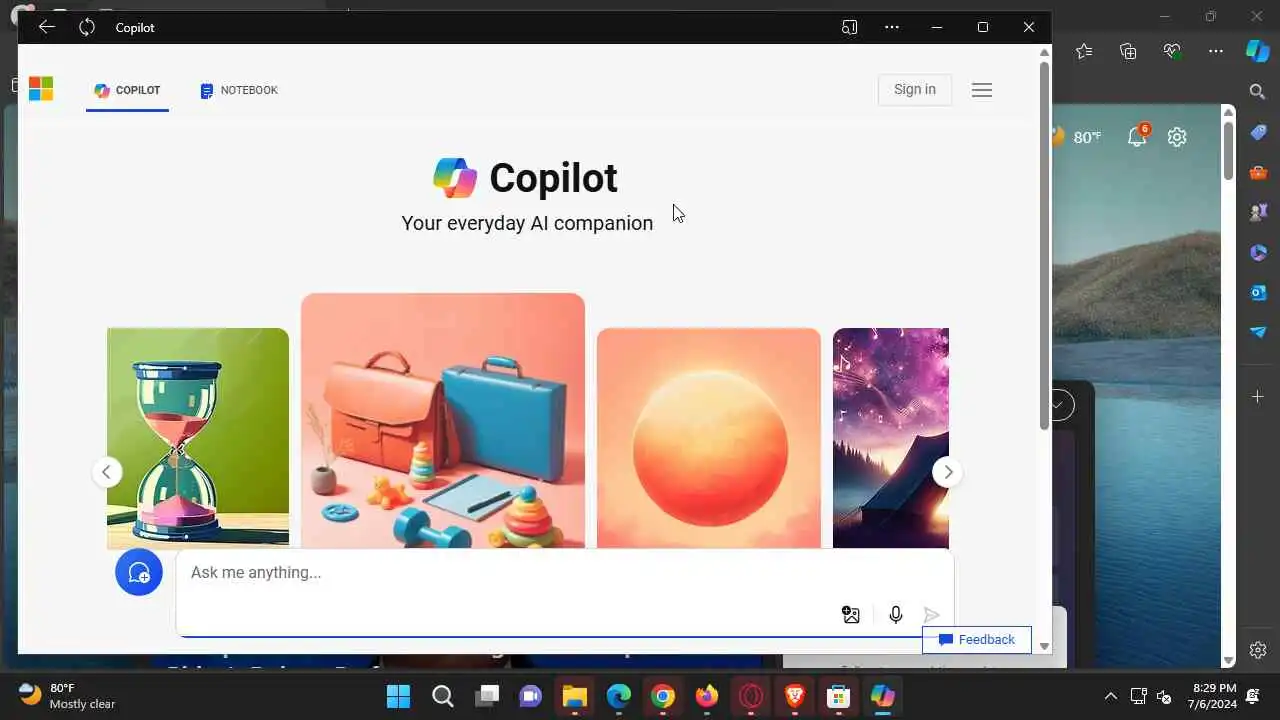Click the send arrow button
The image size is (1280, 720).
point(931,615)
